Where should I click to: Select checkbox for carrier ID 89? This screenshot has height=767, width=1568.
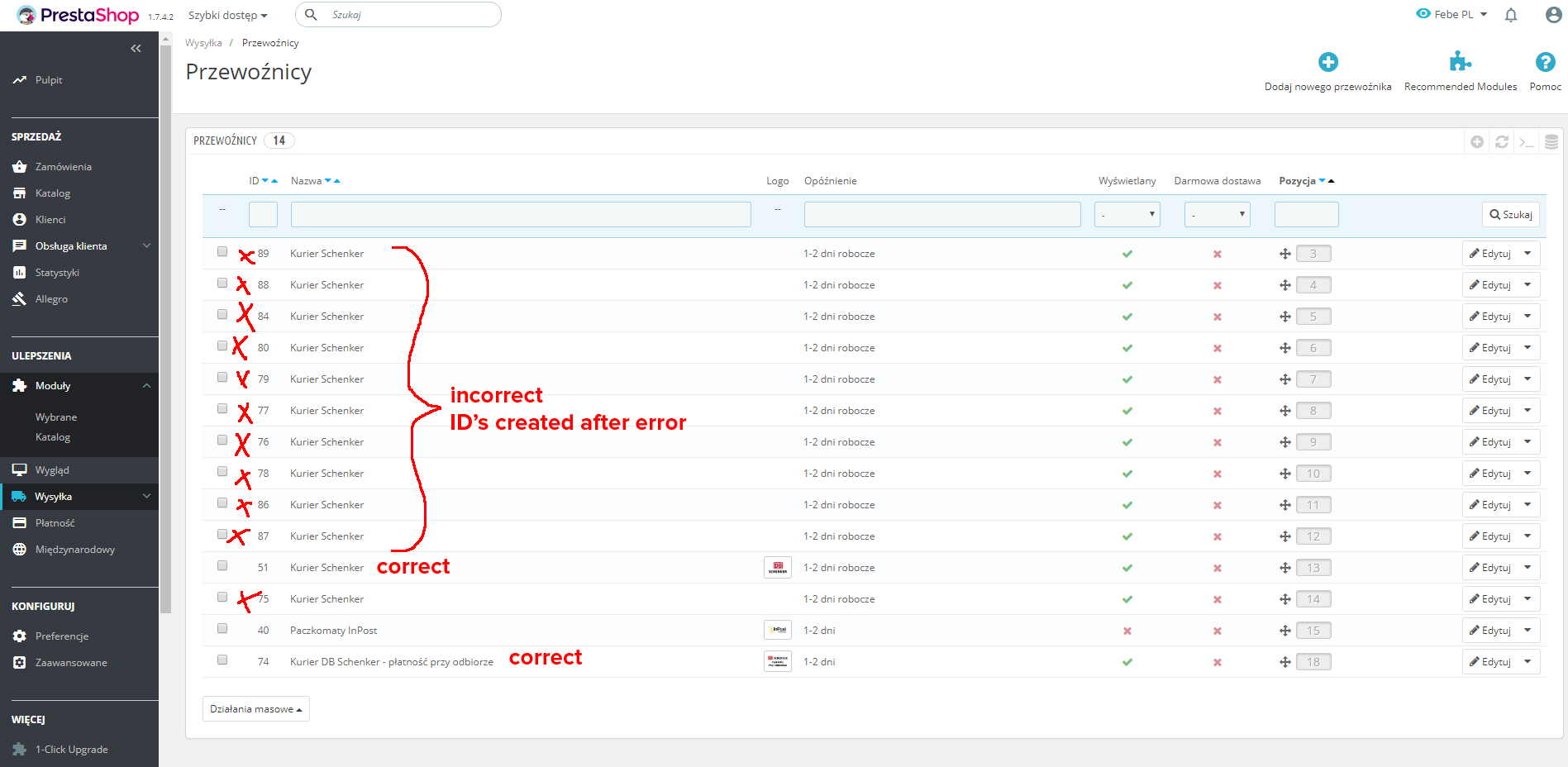click(222, 251)
